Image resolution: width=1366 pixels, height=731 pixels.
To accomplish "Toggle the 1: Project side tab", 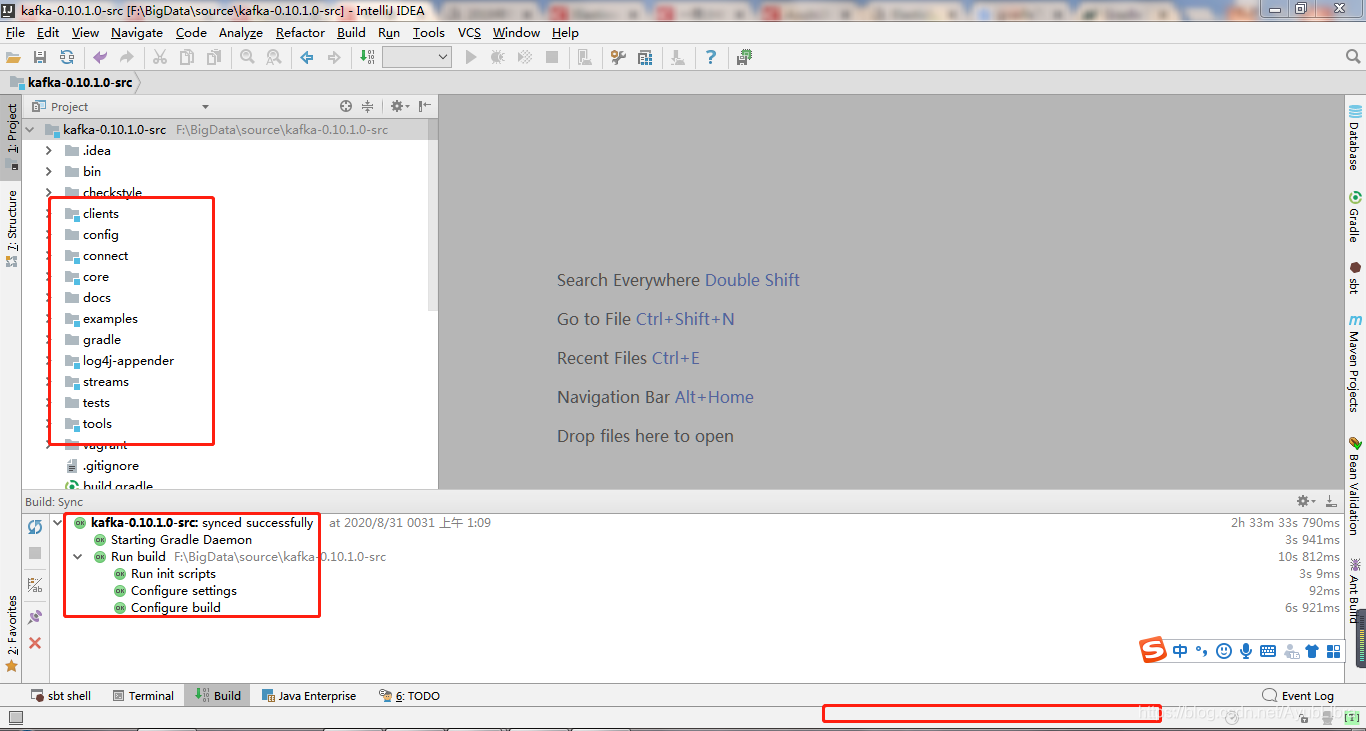I will (x=11, y=136).
